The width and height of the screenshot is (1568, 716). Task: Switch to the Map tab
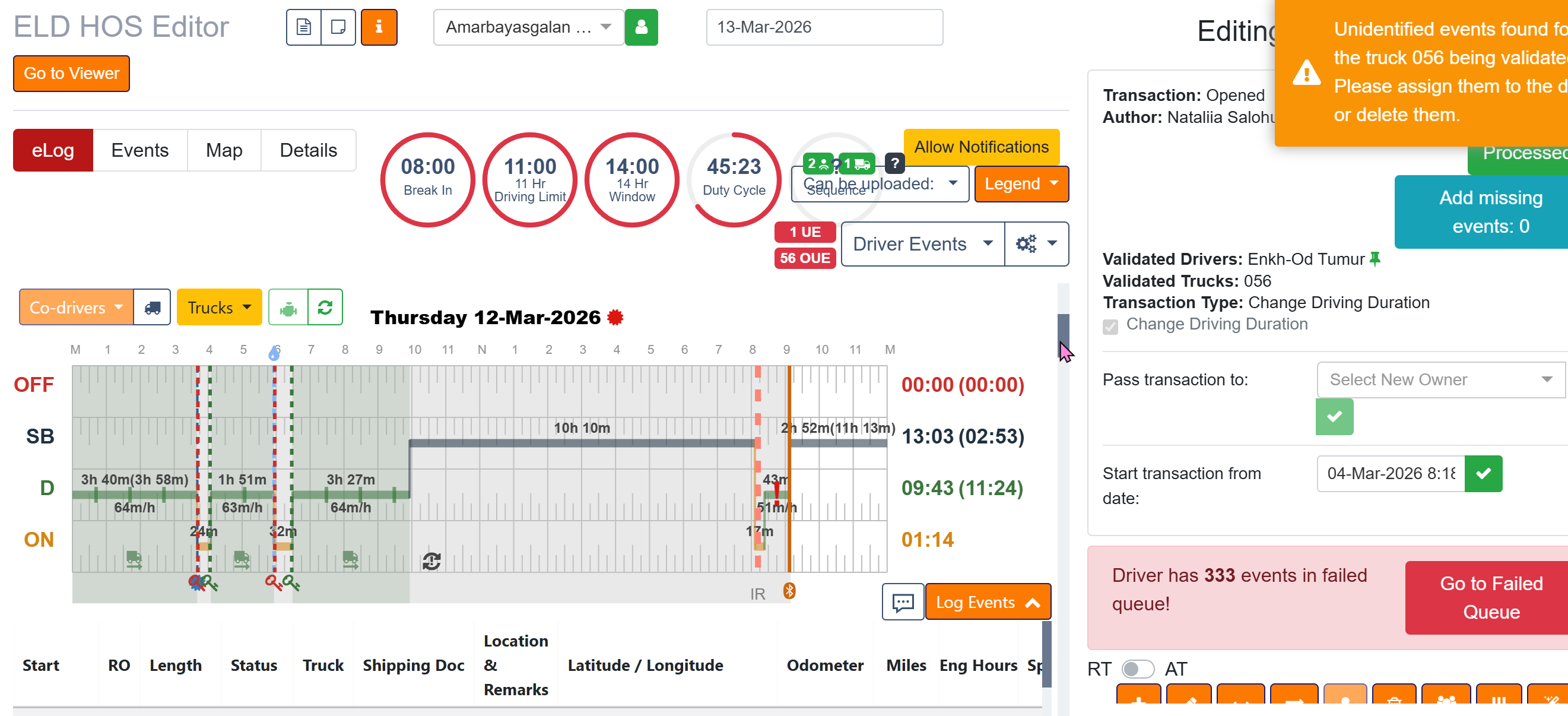point(224,150)
